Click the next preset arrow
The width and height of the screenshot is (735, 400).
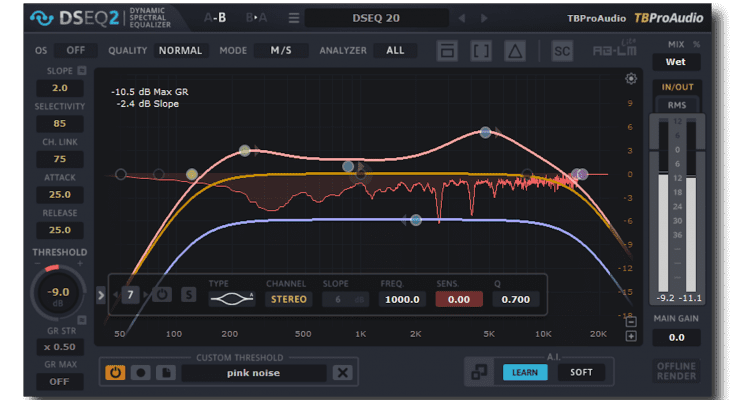click(x=488, y=18)
